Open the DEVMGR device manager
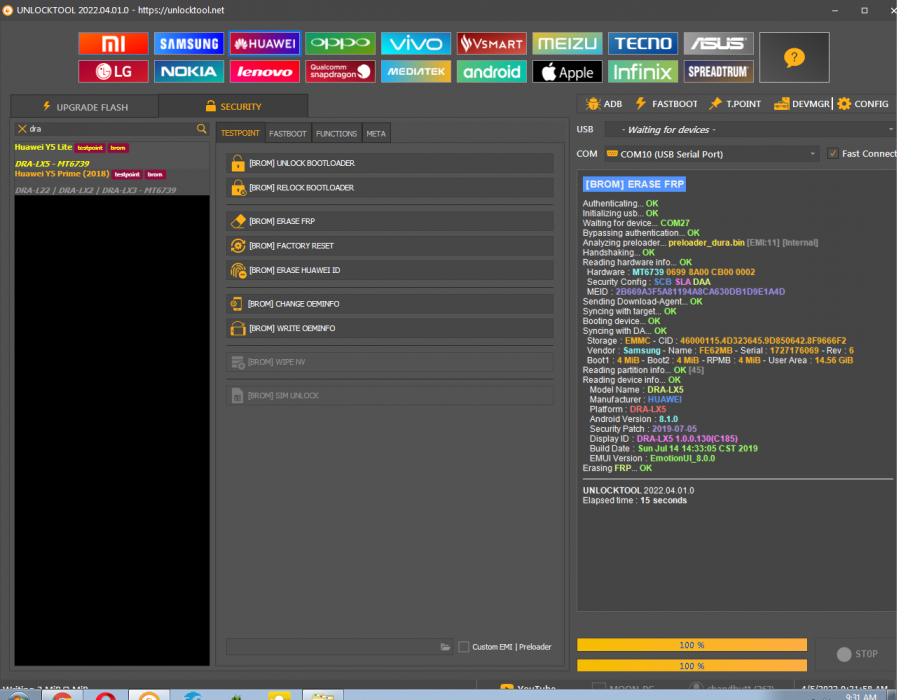The width and height of the screenshot is (908, 700). point(802,104)
